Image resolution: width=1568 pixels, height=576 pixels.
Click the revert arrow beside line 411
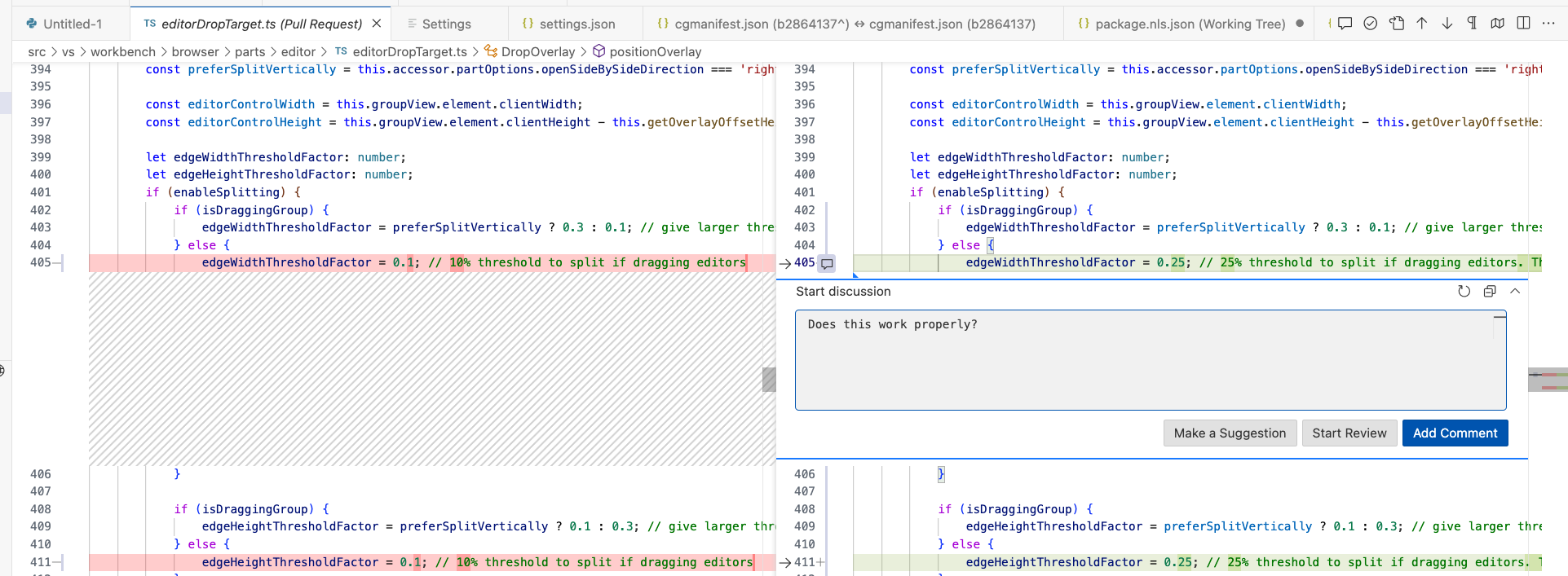(x=784, y=562)
